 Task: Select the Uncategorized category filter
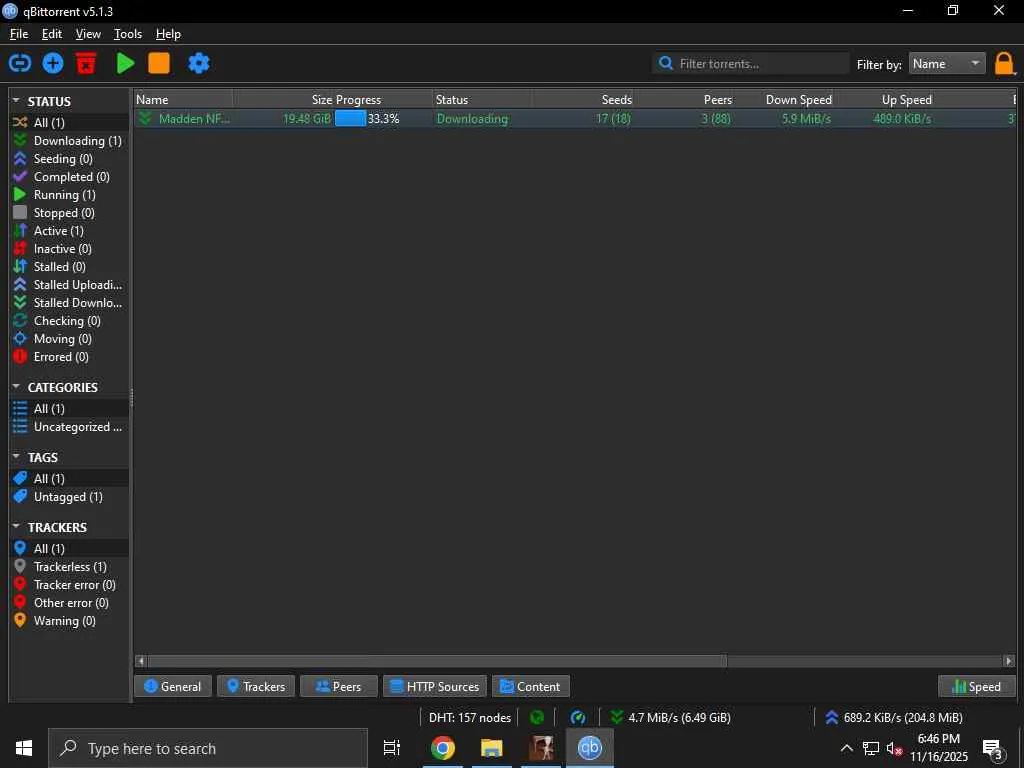click(69, 427)
